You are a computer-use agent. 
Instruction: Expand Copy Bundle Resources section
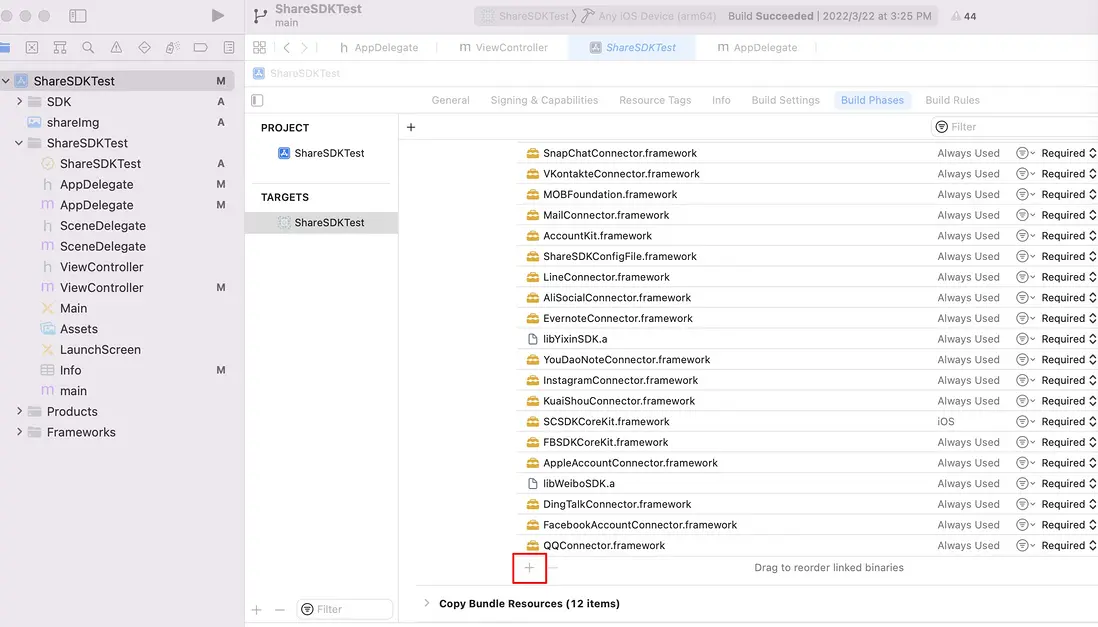point(426,603)
